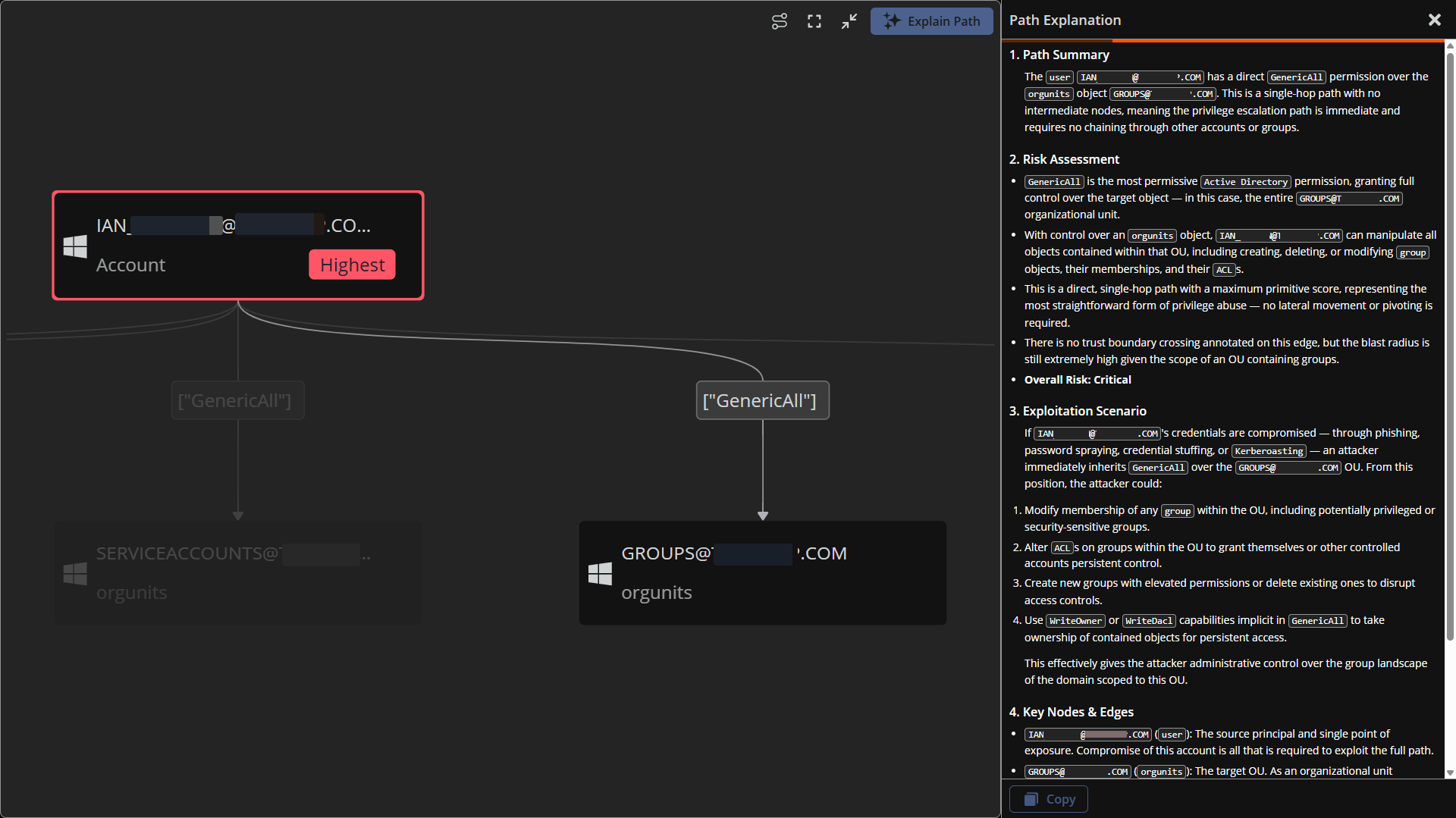Open the GROUPS orgunits node
The image size is (1456, 818).
tap(763, 573)
